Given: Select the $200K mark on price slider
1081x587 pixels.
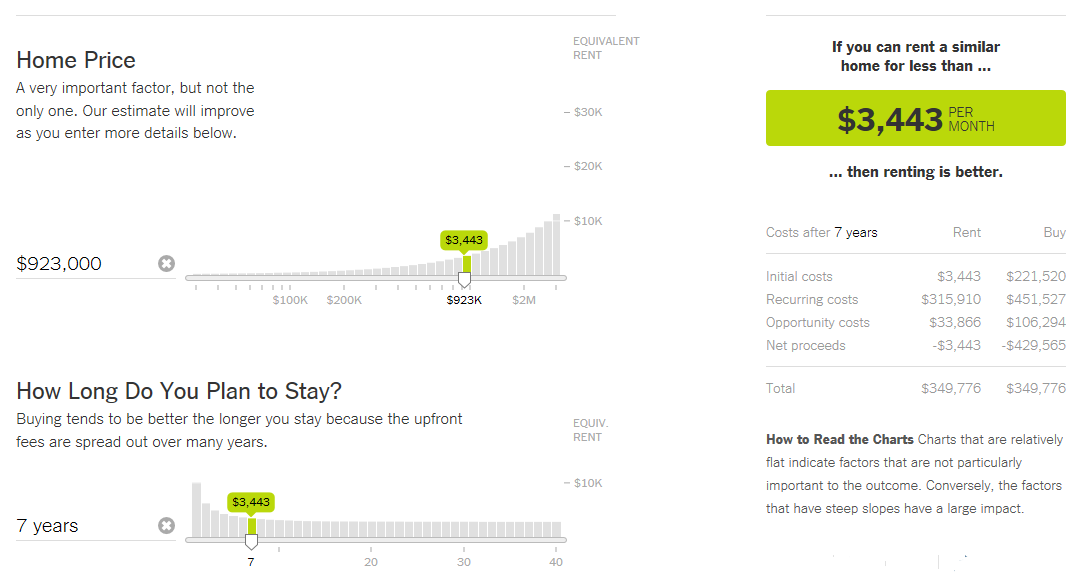Looking at the screenshot, I should 344,300.
